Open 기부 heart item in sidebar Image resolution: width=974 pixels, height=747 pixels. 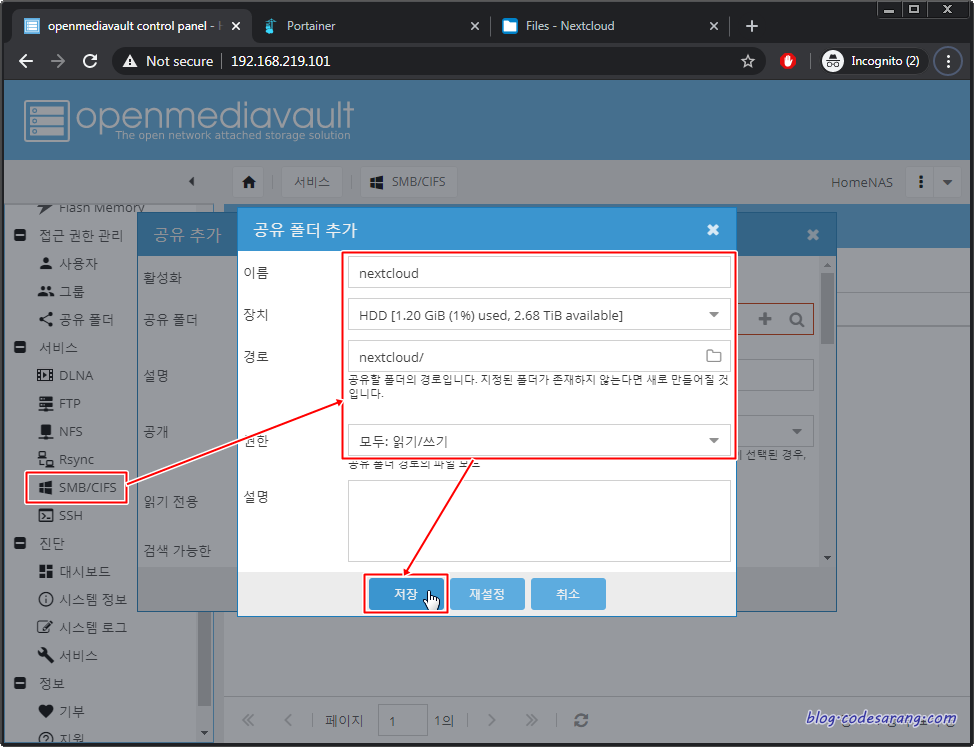[61, 711]
